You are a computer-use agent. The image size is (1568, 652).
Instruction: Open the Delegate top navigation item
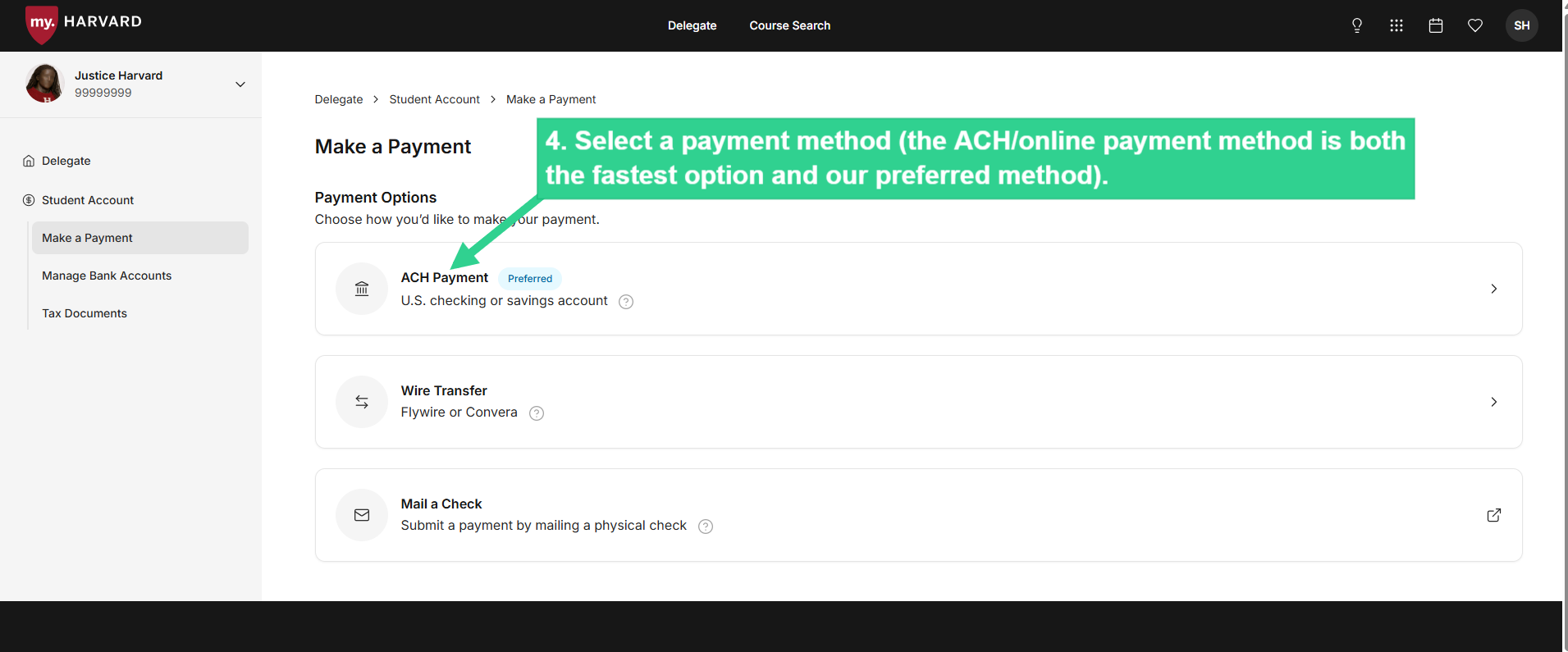[692, 25]
